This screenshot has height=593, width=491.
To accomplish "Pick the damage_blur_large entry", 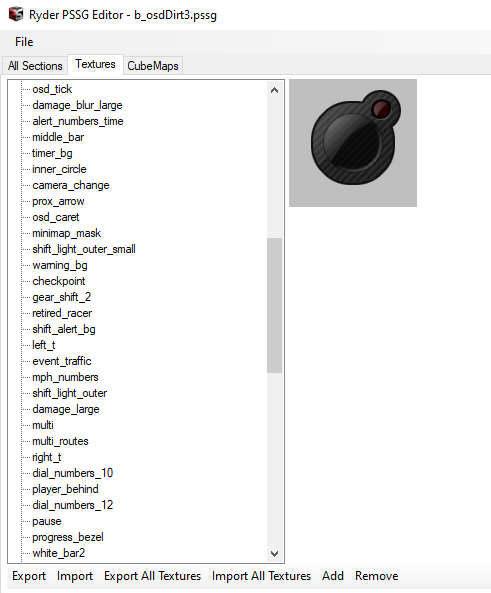I will (77, 105).
